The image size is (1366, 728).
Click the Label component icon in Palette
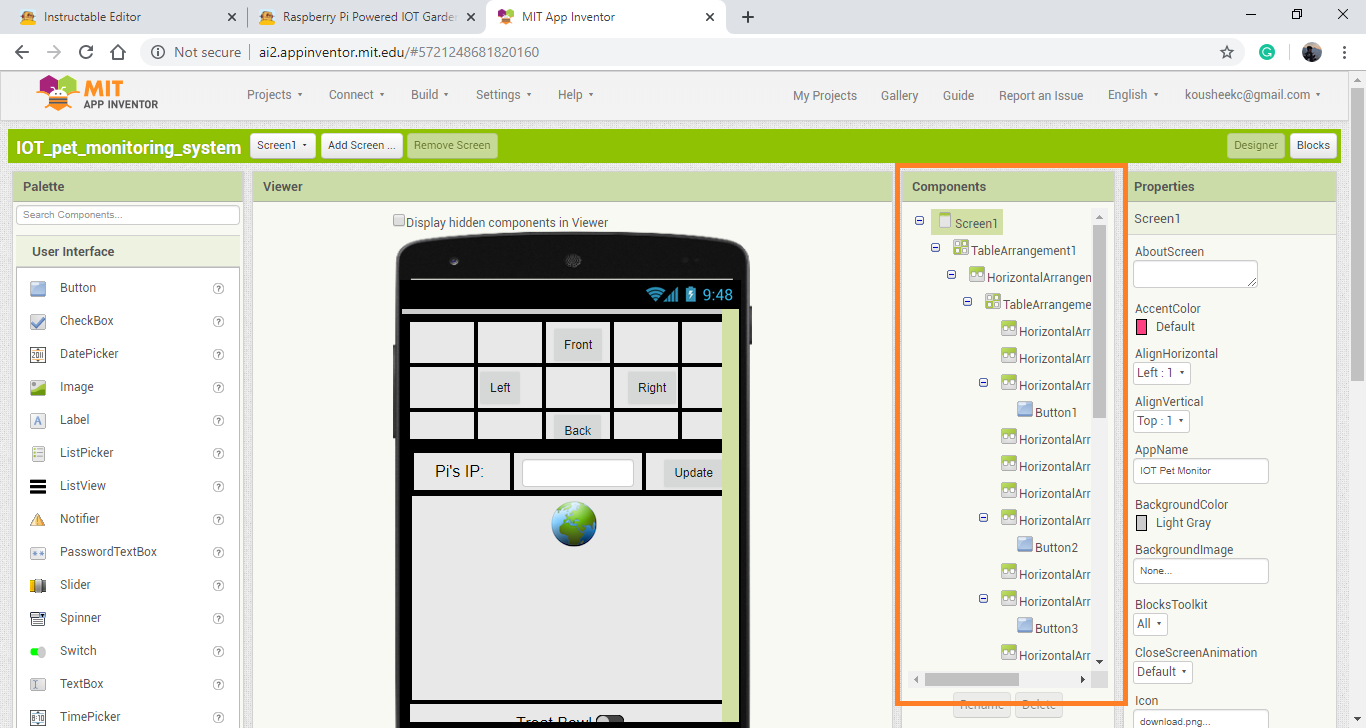pos(38,420)
